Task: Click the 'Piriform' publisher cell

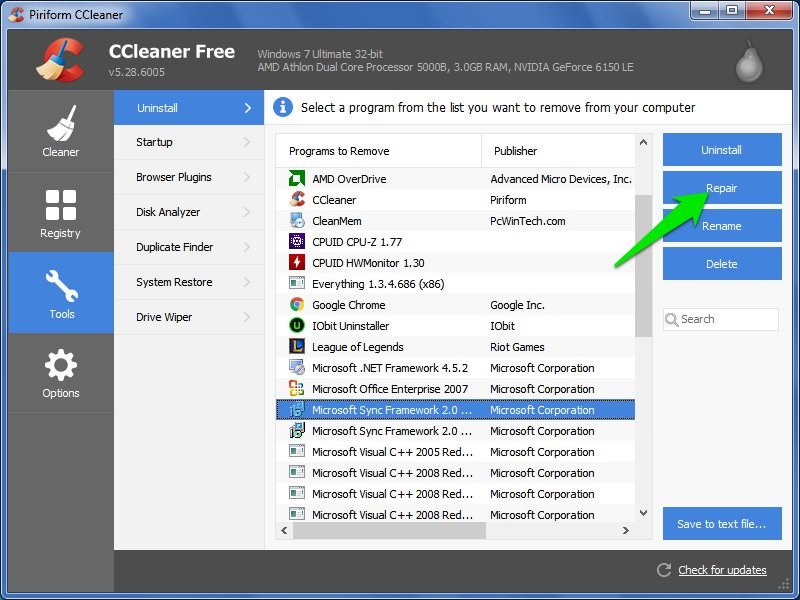Action: (x=508, y=199)
